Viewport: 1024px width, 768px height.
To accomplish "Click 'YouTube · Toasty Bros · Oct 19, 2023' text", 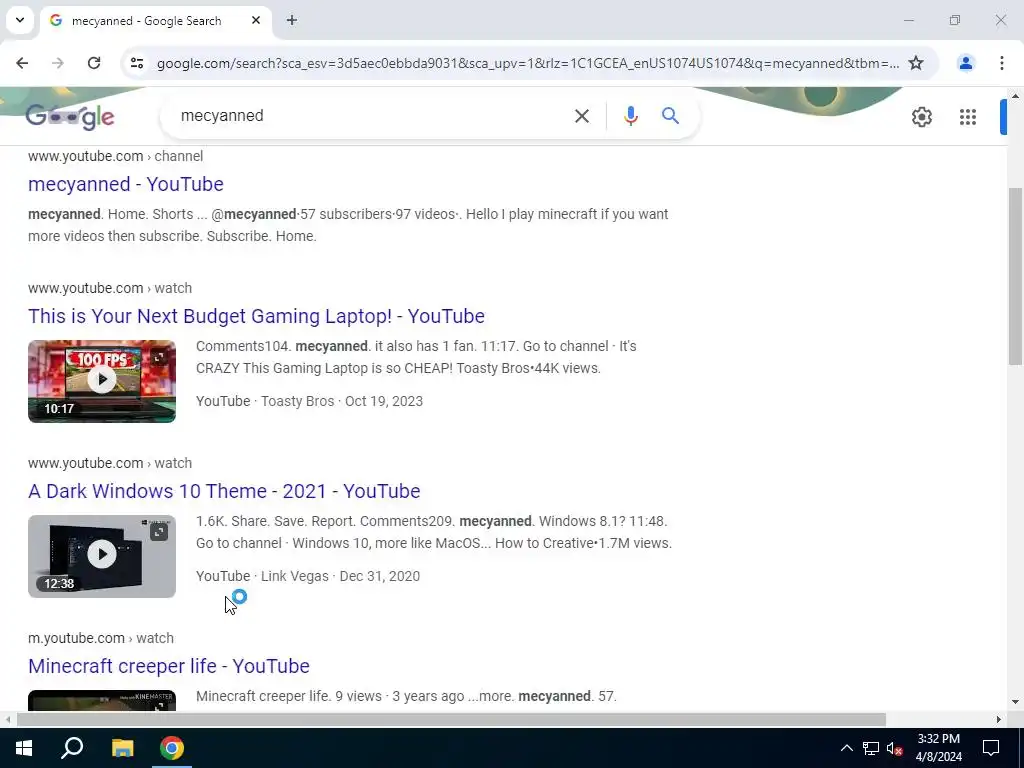I will click(x=310, y=401).
